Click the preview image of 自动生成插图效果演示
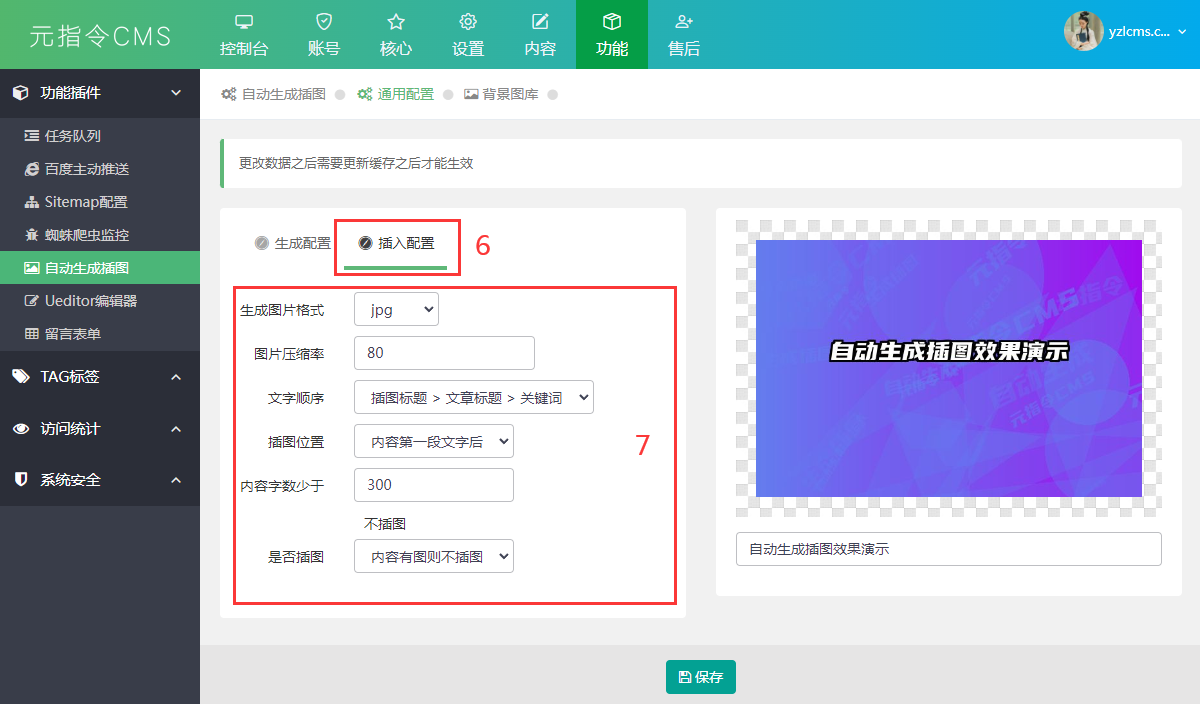1200x704 pixels. pos(948,368)
